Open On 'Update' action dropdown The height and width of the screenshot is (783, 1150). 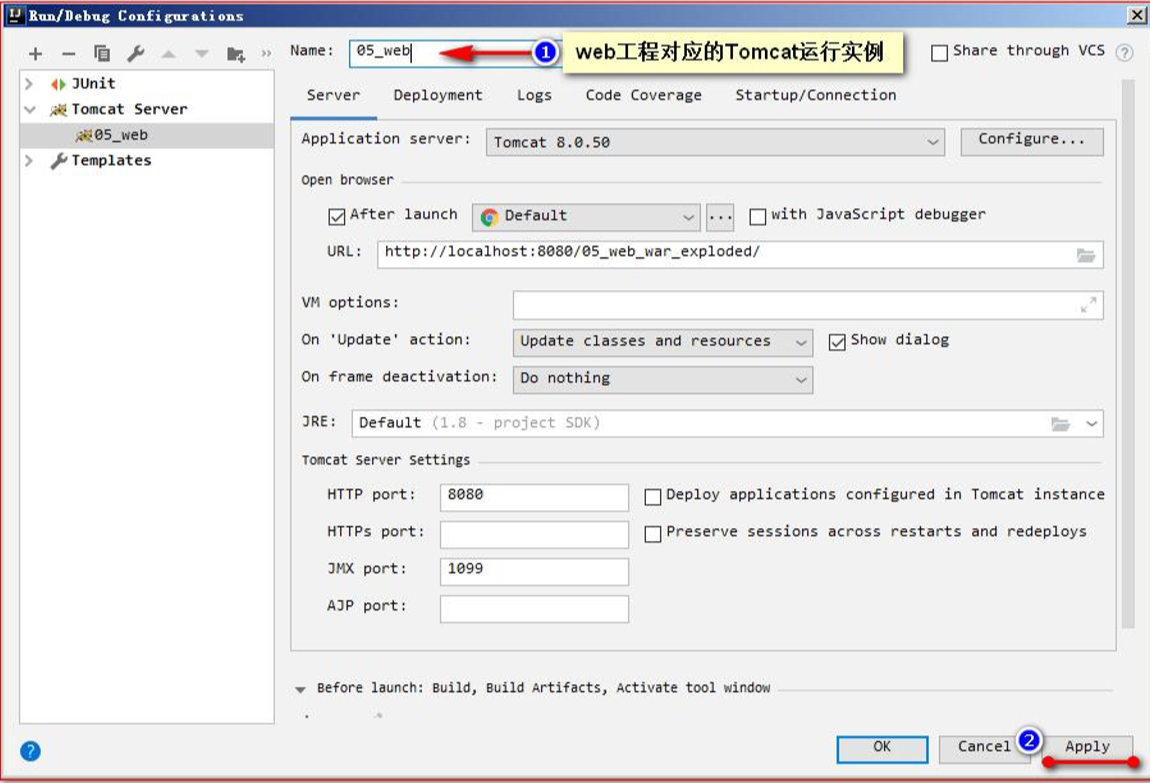pos(662,342)
